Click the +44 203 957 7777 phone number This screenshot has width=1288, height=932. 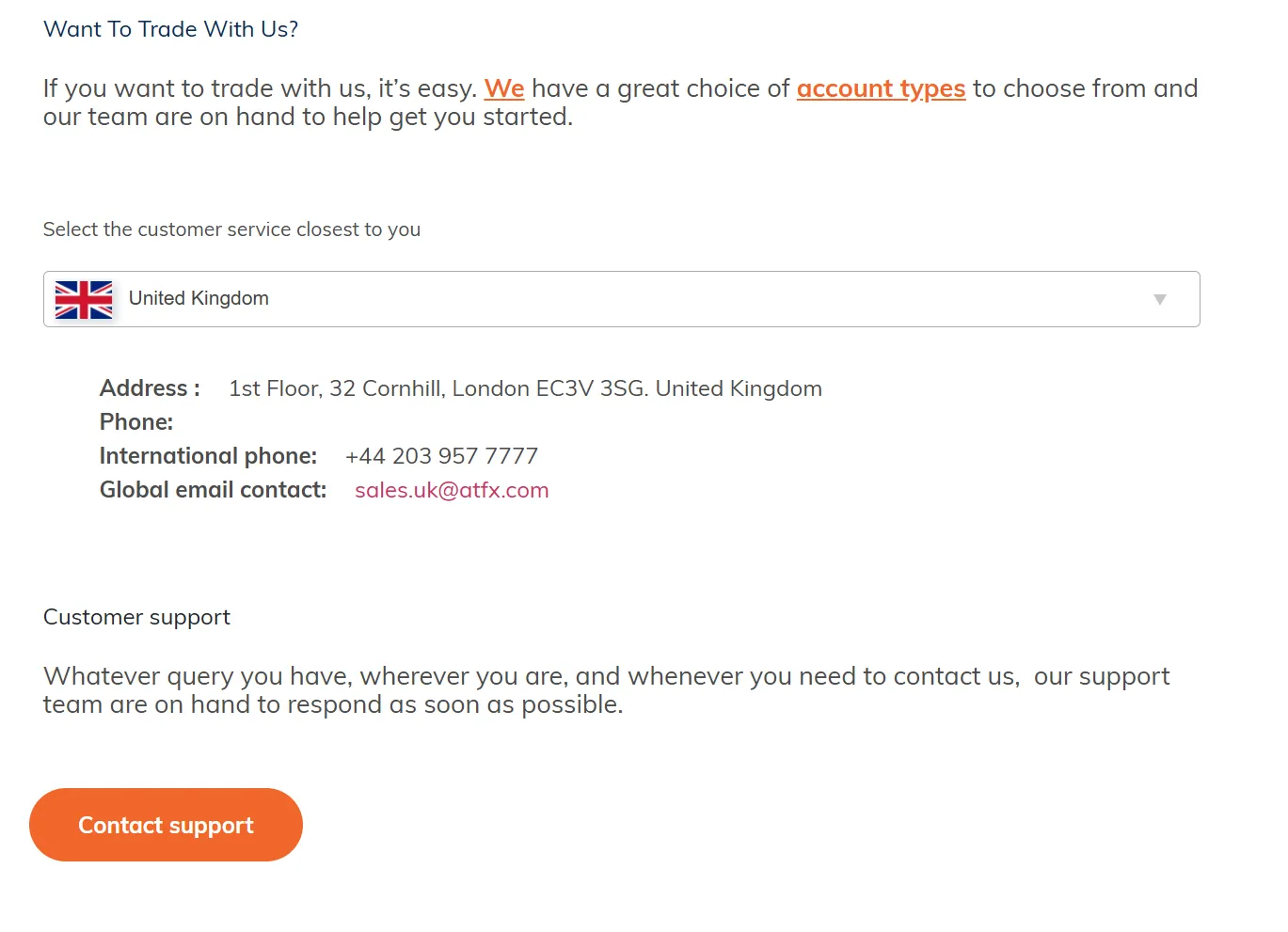point(441,456)
